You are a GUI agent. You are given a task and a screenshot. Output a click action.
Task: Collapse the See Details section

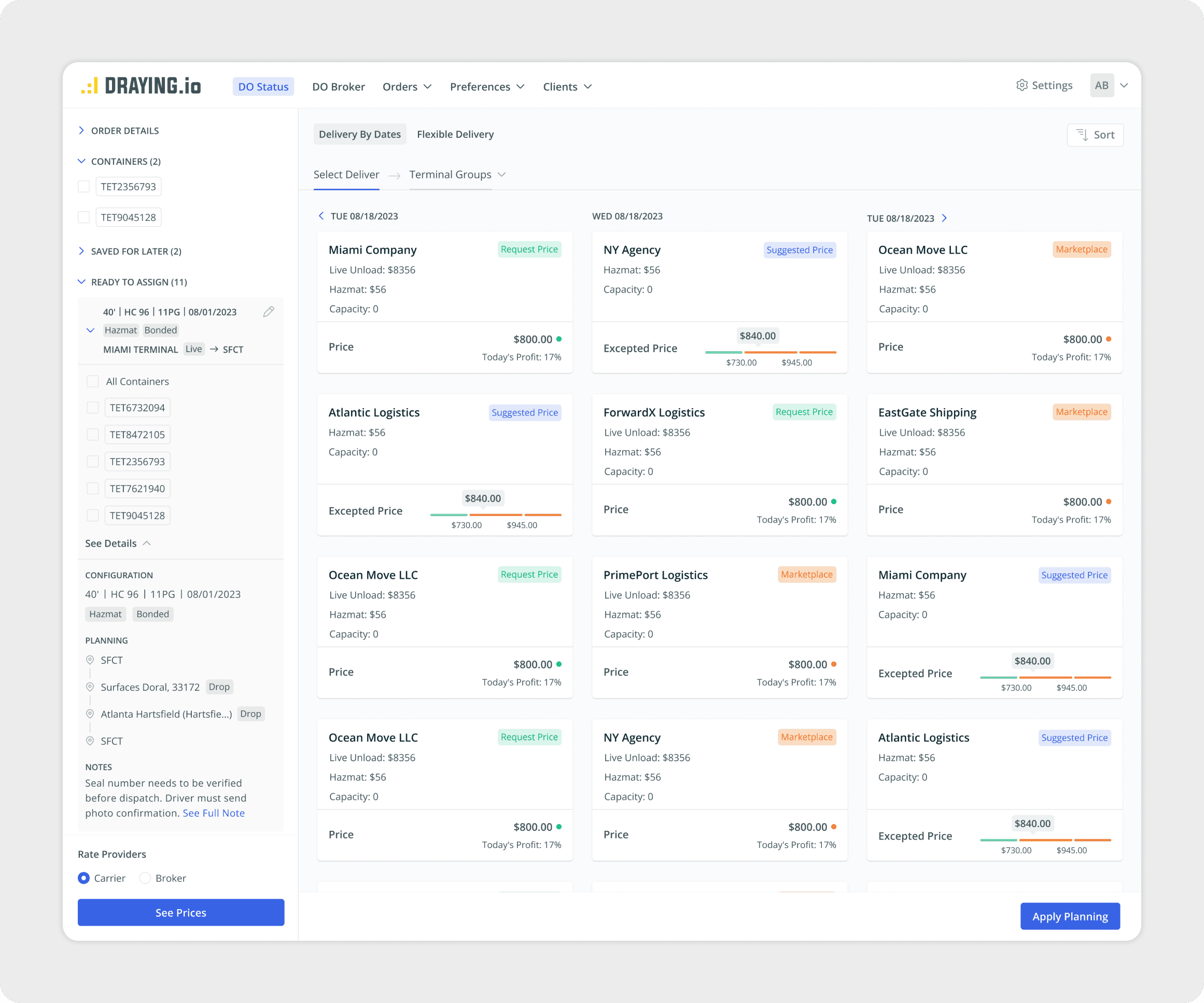coord(146,543)
